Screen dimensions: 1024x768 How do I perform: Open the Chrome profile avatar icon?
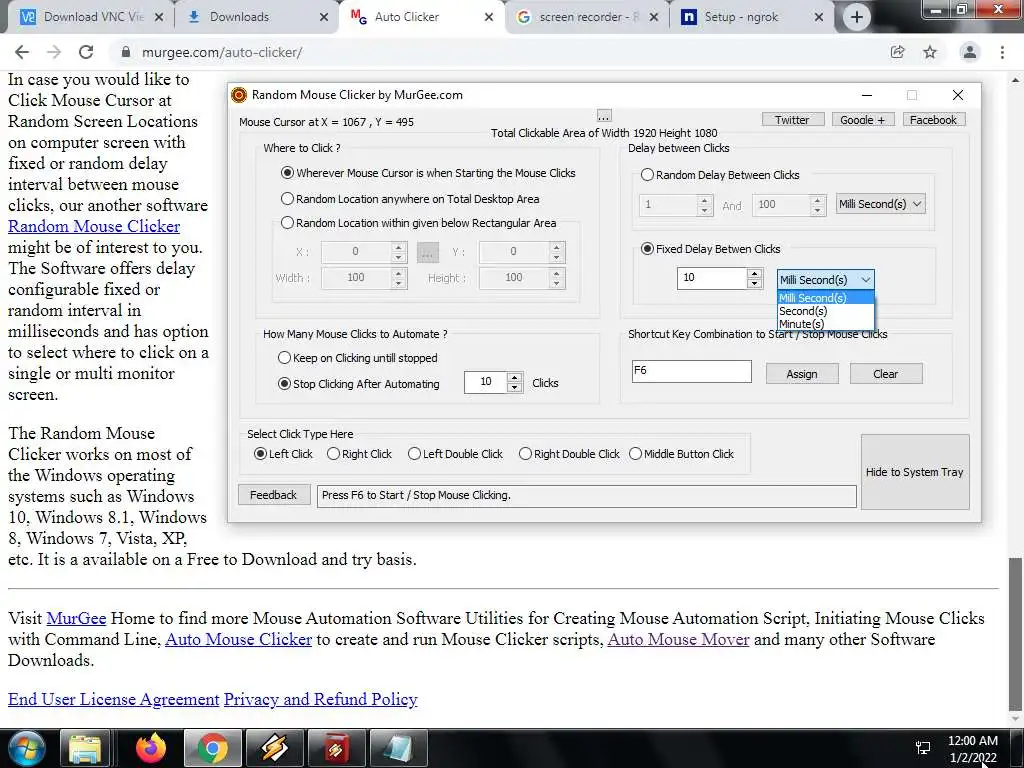[970, 52]
